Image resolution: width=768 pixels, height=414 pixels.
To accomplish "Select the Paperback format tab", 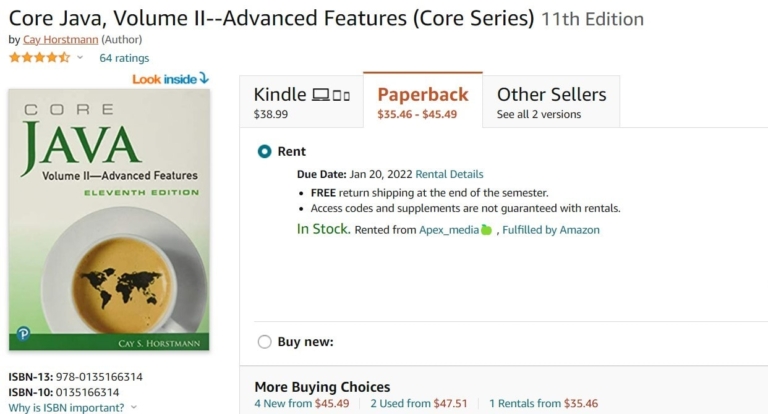I will [x=422, y=102].
